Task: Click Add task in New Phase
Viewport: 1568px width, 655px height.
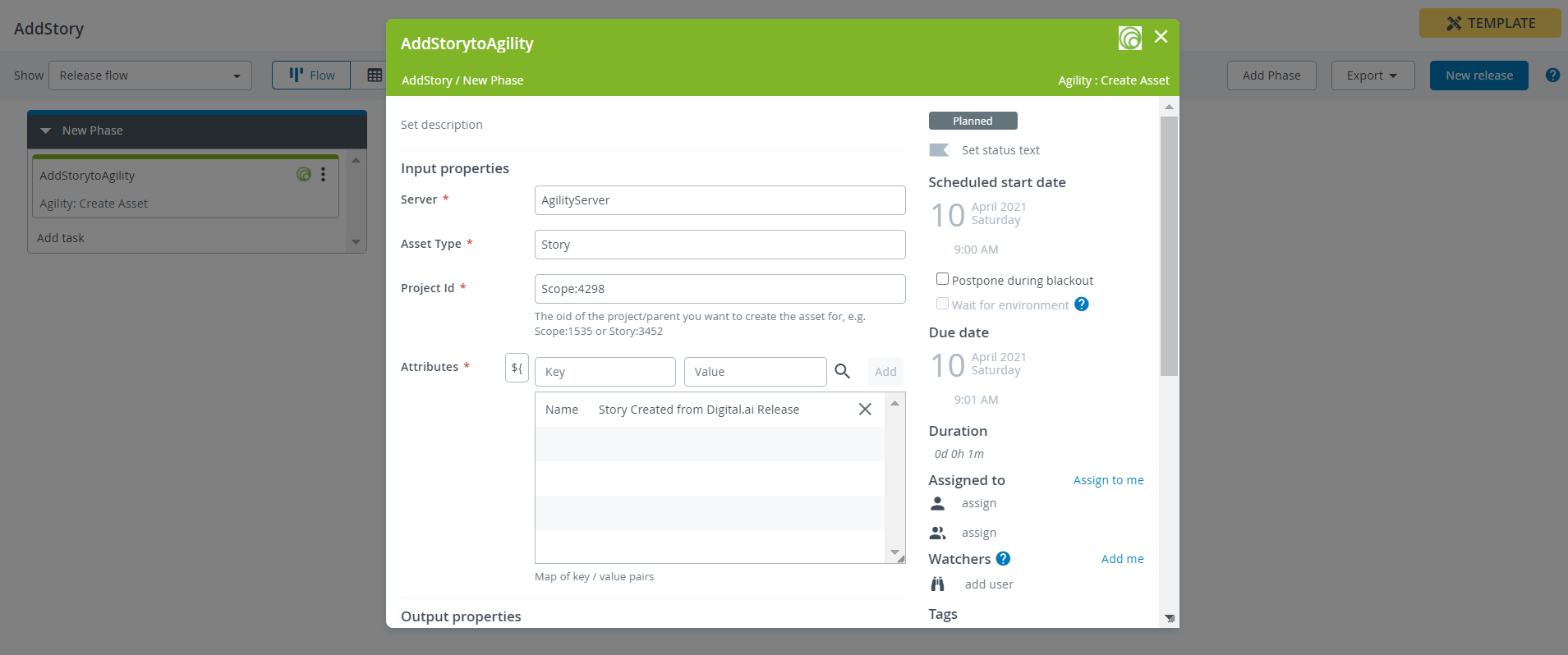Action: [61, 238]
